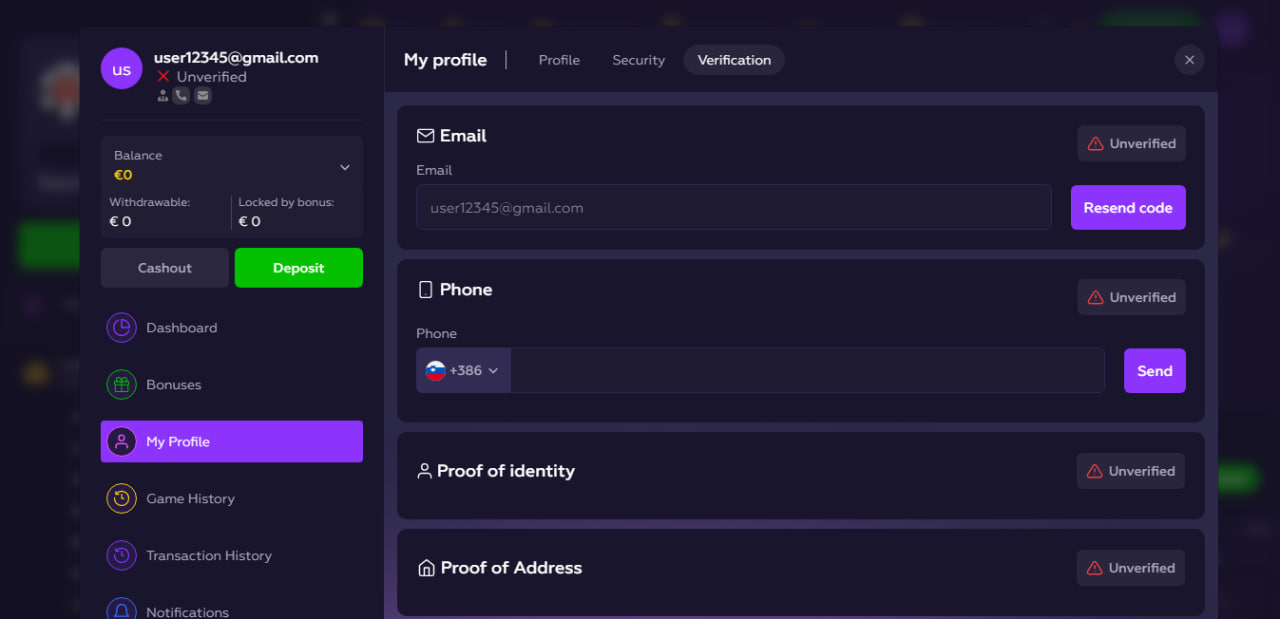Expand the Proof of identity section
The width and height of the screenshot is (1280, 619).
pos(801,471)
